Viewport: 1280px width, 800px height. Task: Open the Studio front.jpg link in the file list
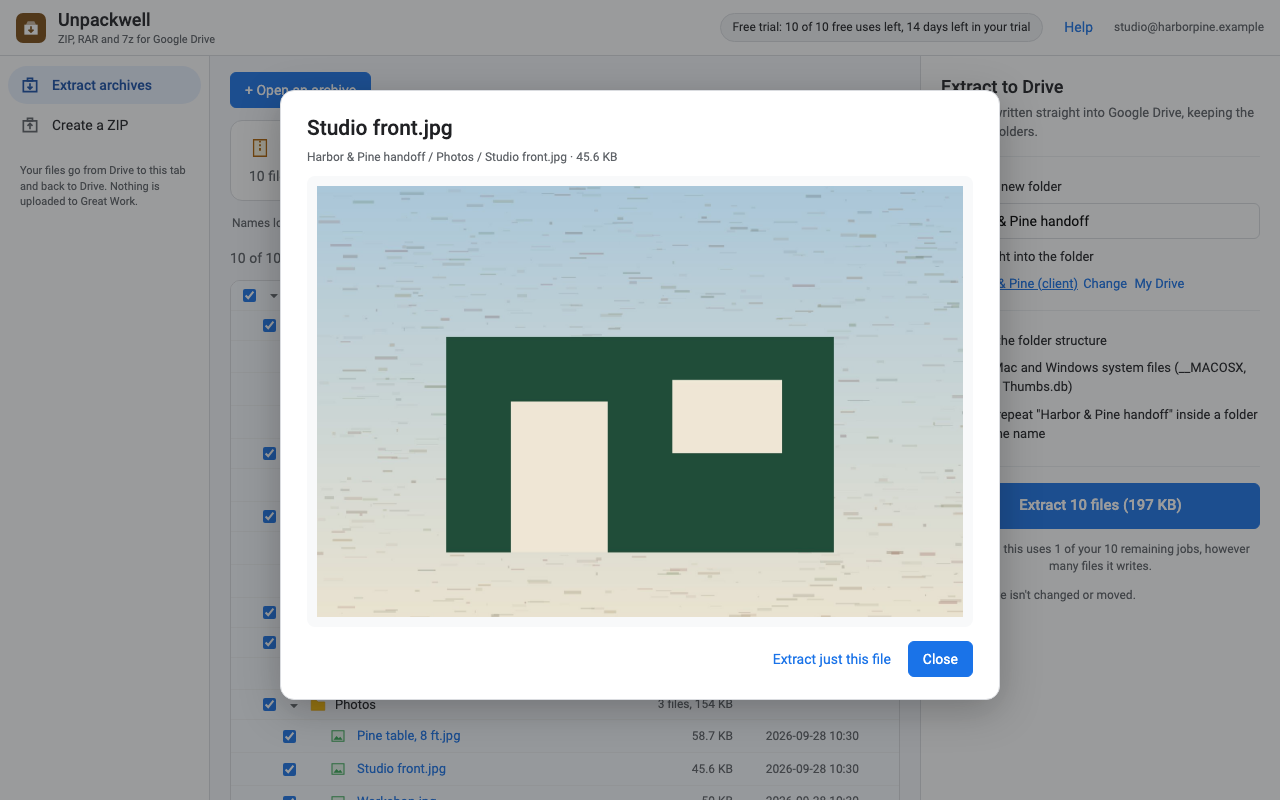pos(401,769)
